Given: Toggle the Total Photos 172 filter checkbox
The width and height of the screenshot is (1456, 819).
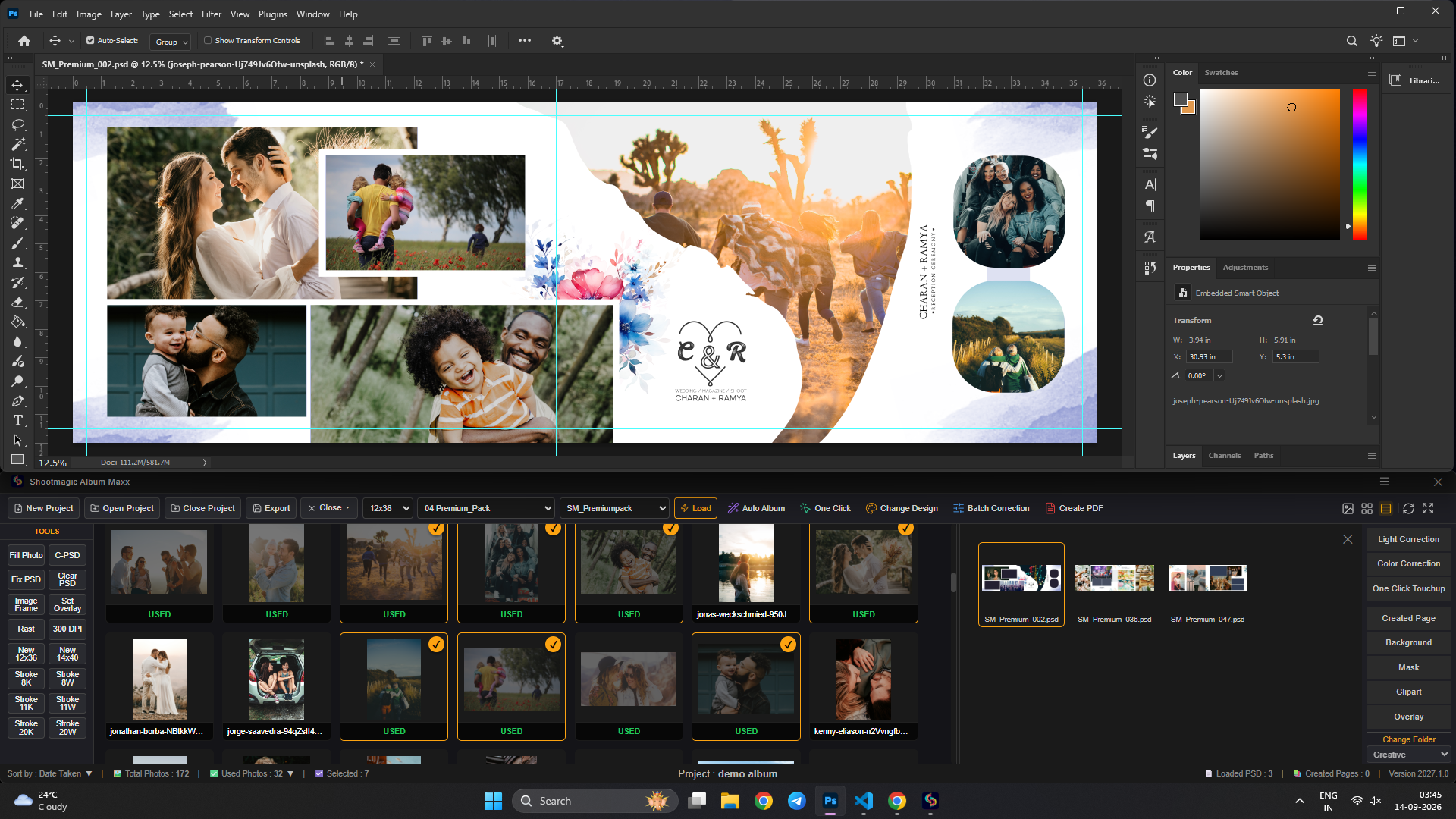Looking at the screenshot, I should click(118, 773).
